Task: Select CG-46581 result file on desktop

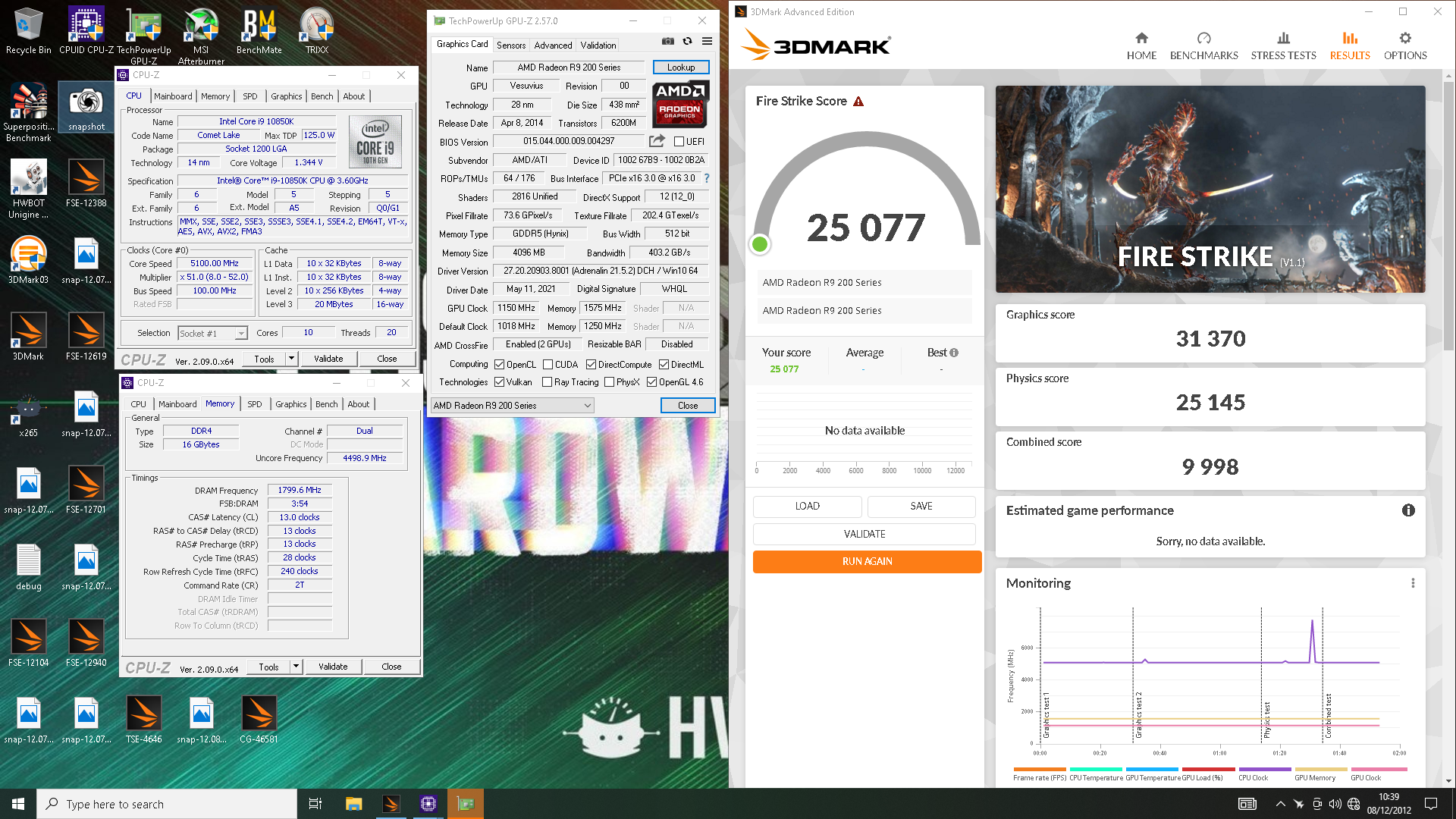Action: click(x=259, y=720)
